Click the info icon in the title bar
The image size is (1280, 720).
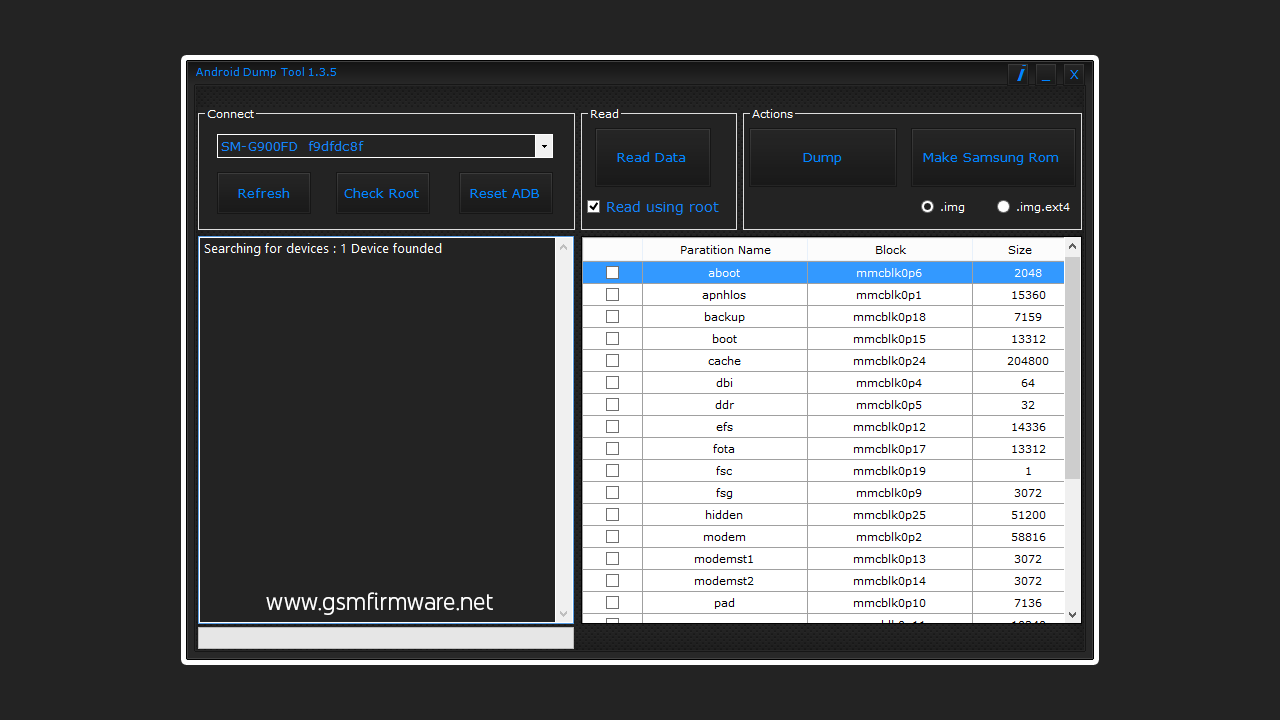click(1018, 74)
